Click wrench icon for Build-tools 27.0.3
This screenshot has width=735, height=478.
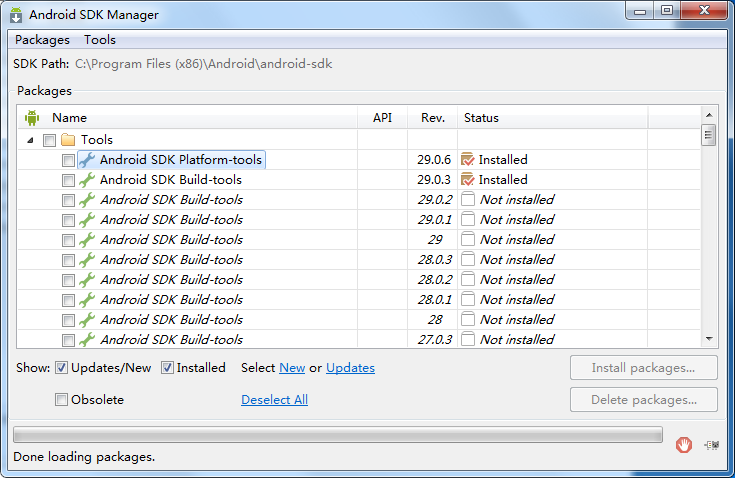click(x=87, y=340)
